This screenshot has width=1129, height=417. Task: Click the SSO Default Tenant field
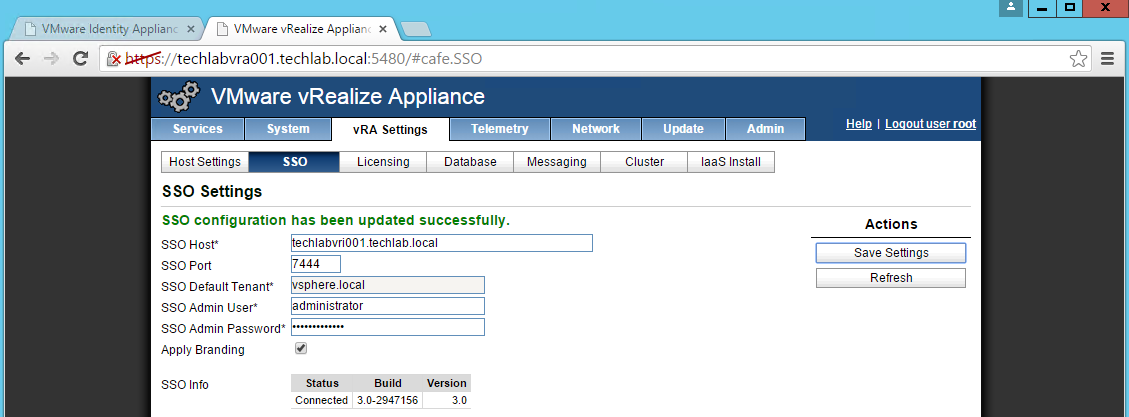pos(387,285)
